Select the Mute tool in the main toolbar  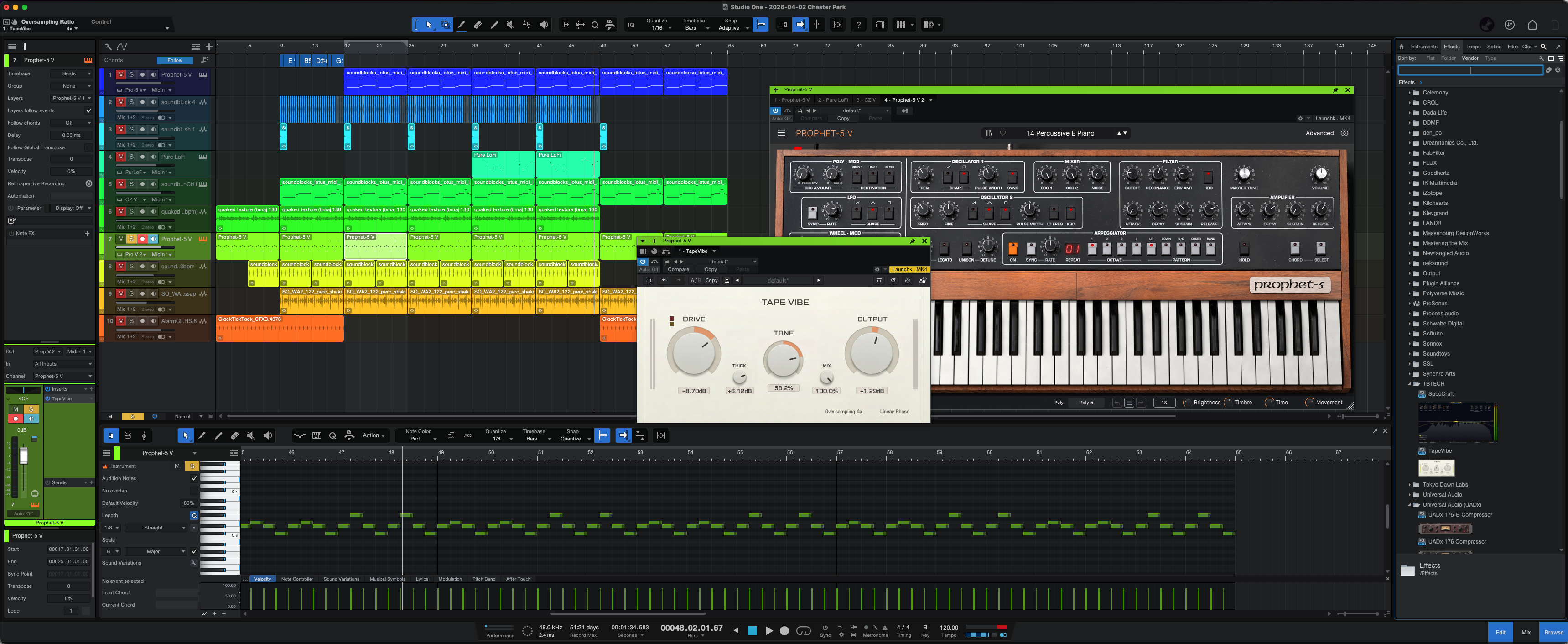pyautogui.click(x=510, y=25)
